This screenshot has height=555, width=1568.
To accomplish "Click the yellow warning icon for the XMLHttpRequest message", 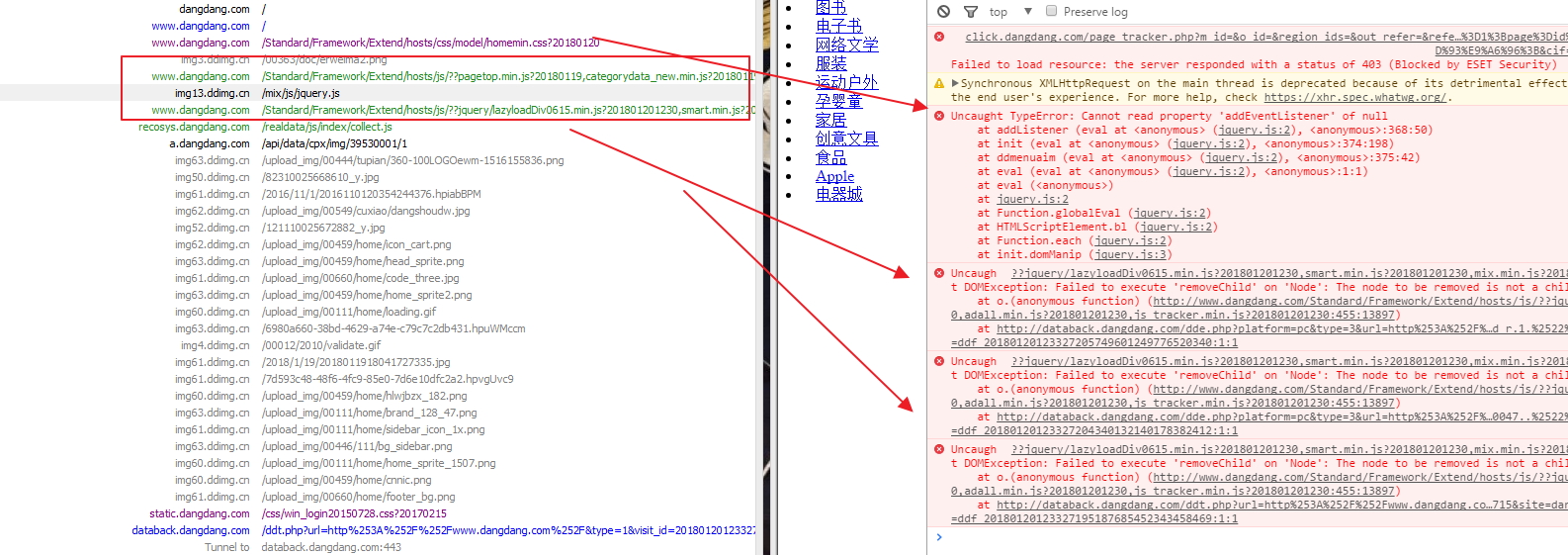I will (939, 84).
